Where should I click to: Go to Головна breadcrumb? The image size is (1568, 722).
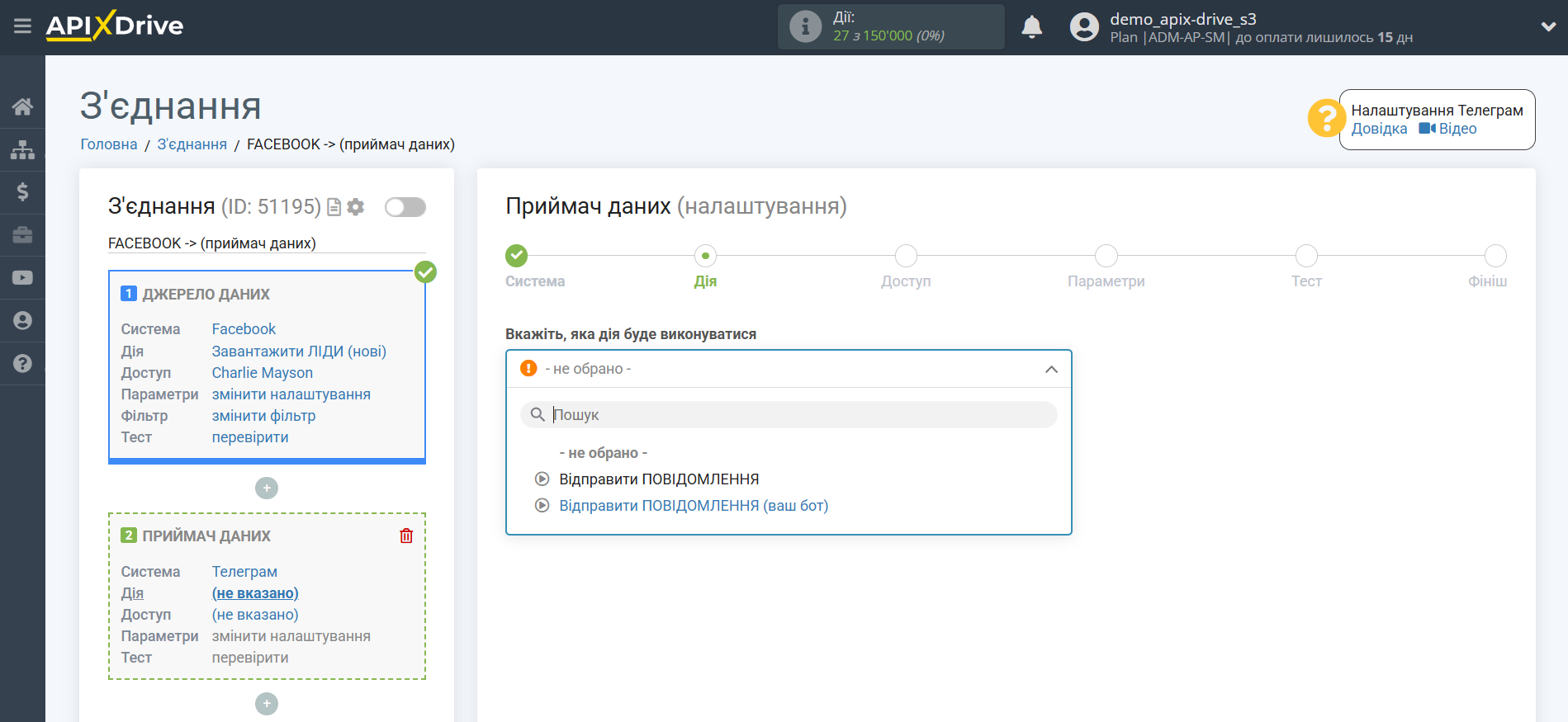tap(109, 144)
